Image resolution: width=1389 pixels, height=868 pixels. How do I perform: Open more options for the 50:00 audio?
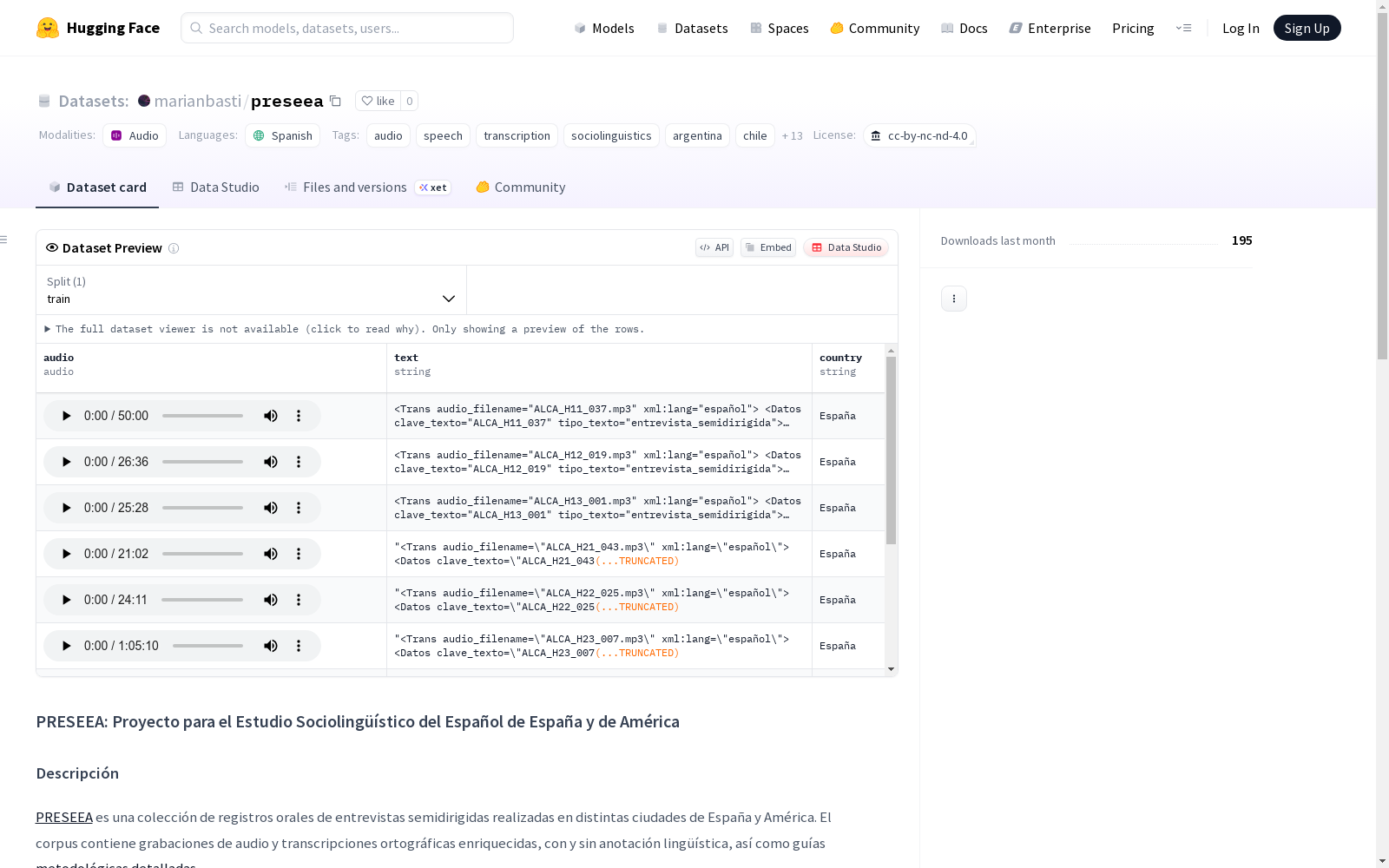pyautogui.click(x=299, y=416)
